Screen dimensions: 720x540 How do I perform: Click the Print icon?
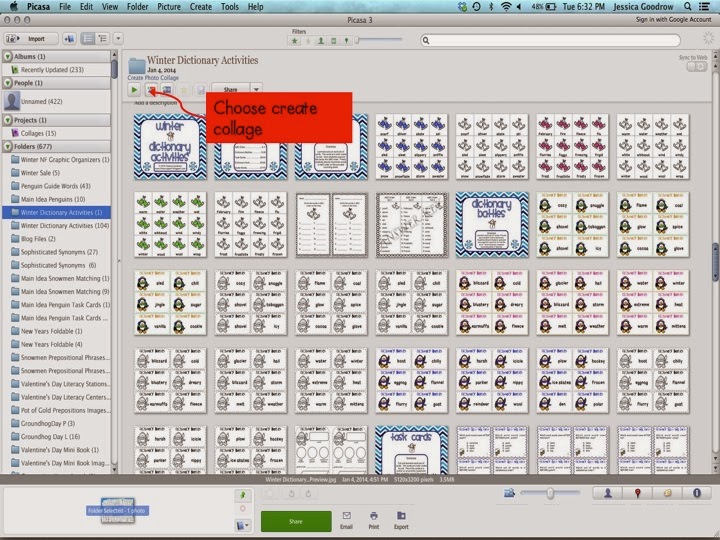(x=374, y=520)
